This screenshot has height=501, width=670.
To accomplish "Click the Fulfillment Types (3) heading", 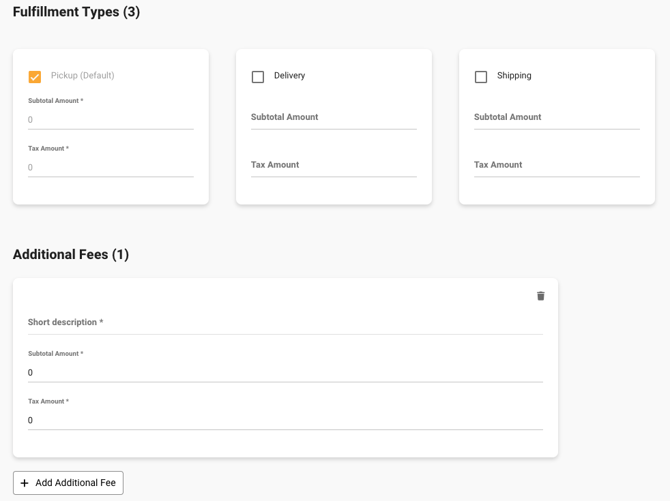I will tap(76, 12).
